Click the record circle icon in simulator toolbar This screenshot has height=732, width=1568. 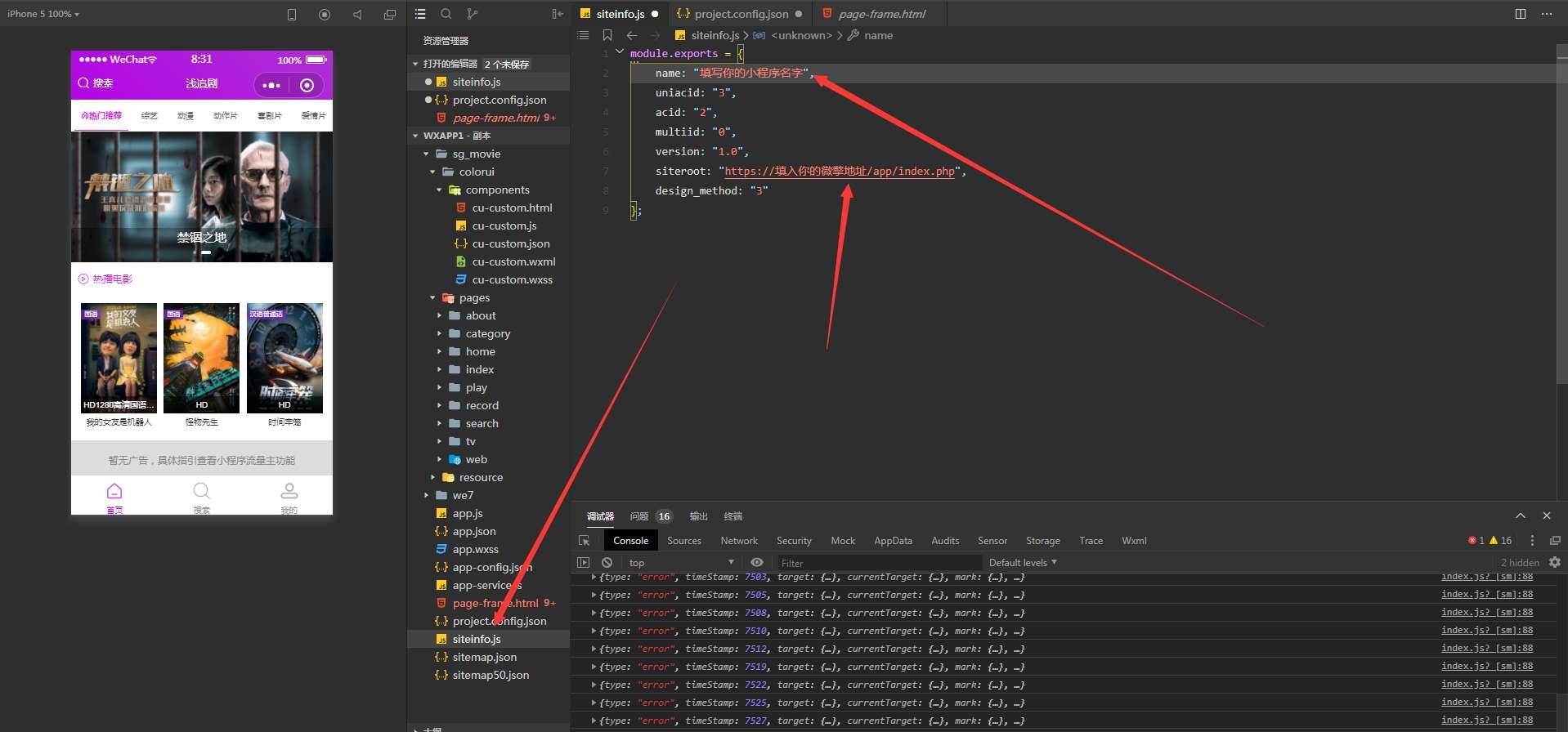coord(325,14)
